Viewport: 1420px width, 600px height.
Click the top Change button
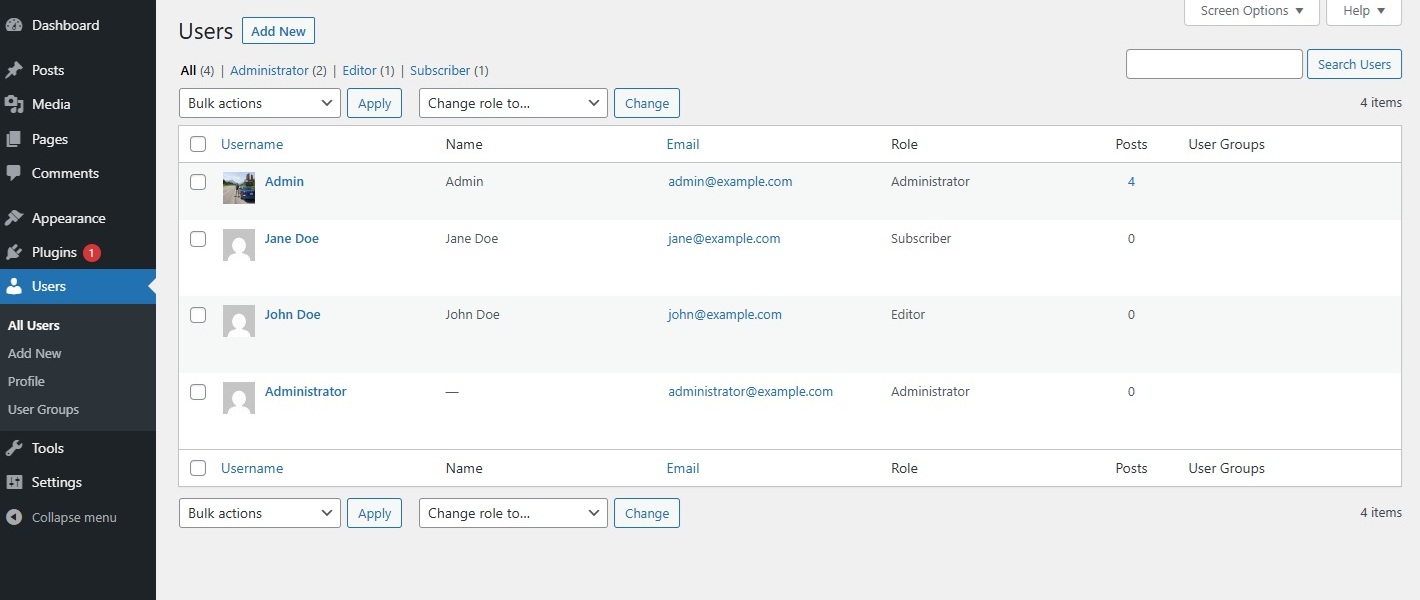click(647, 103)
